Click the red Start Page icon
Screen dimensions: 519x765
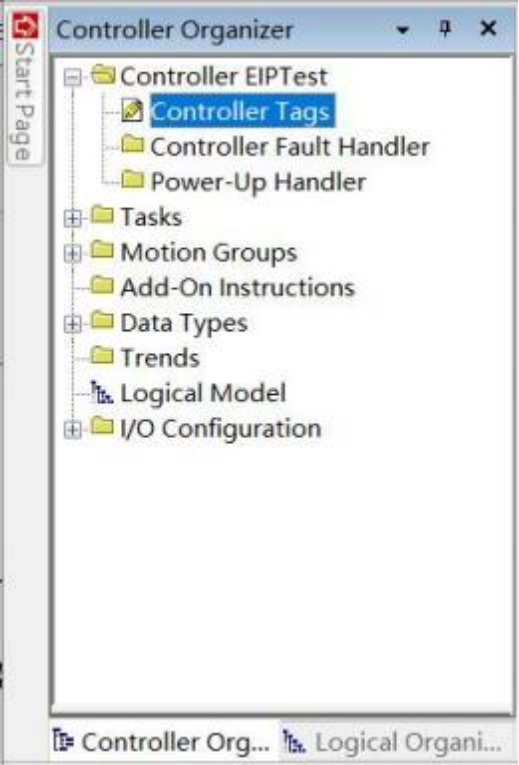point(25,26)
